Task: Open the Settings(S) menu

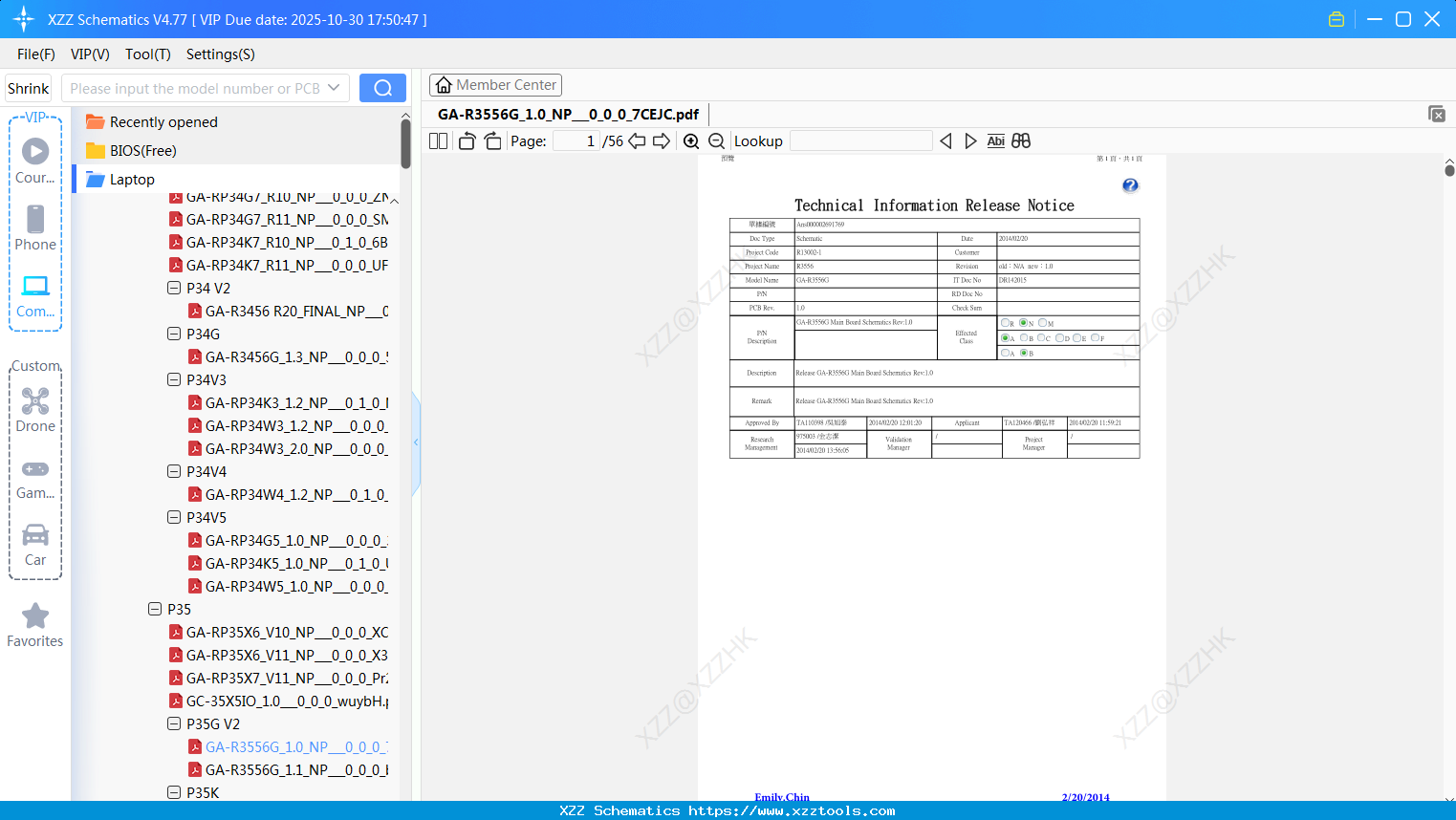Action: point(221,54)
